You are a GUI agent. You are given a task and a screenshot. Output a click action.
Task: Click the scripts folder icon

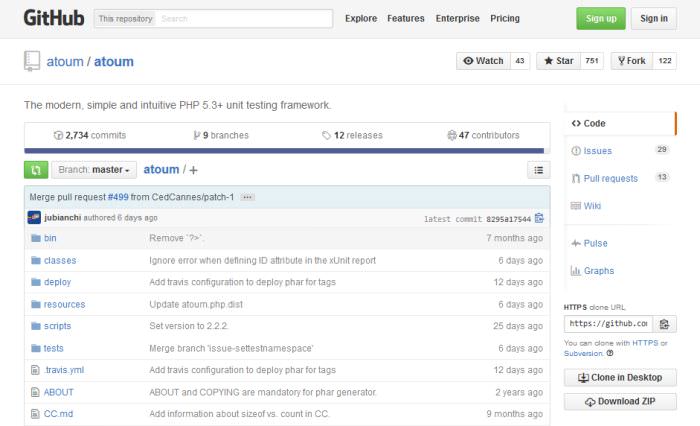36,326
